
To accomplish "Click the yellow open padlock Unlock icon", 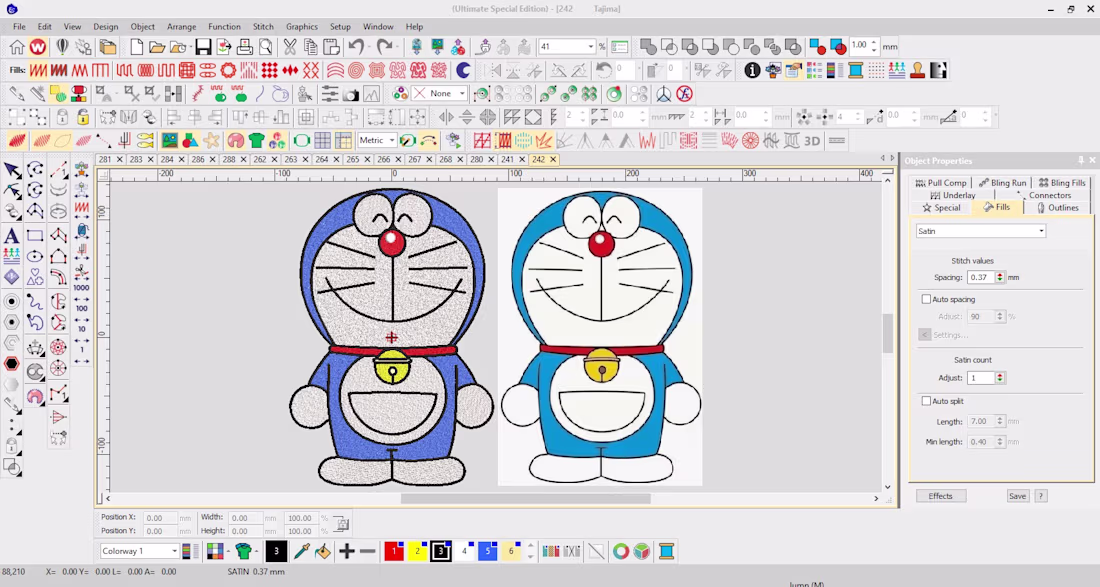I will 83,117.
